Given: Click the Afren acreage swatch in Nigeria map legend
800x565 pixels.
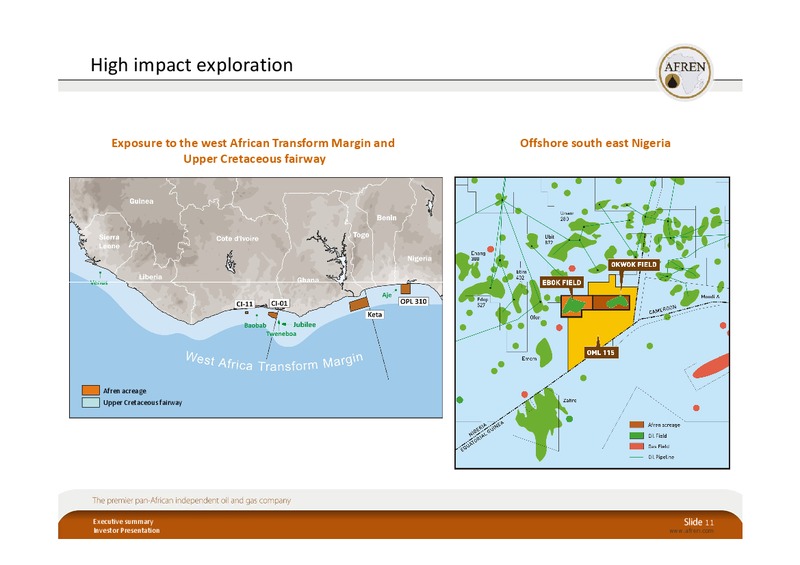Looking at the screenshot, I should click(x=637, y=425).
